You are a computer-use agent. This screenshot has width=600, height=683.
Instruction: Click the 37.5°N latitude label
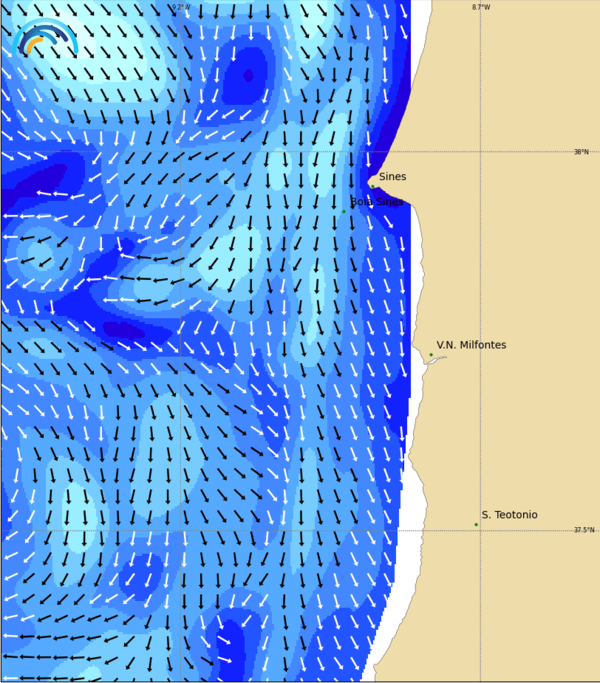tap(583, 530)
